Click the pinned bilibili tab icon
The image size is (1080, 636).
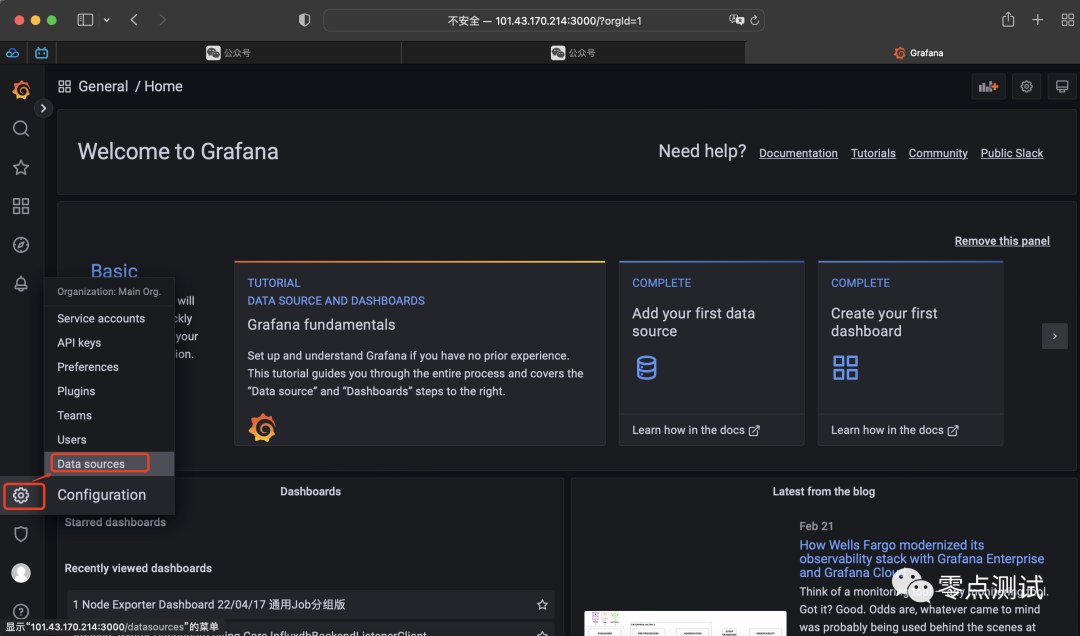point(42,52)
